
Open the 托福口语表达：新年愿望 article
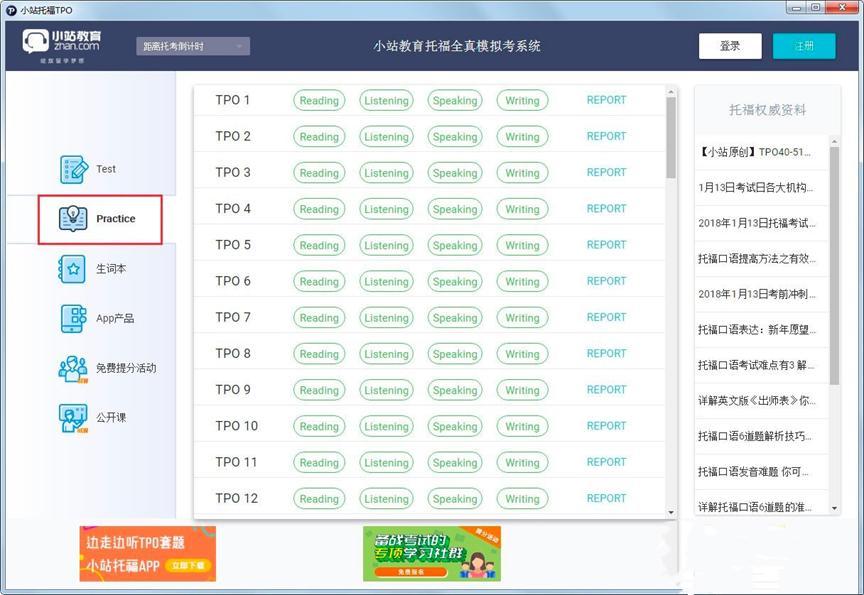757,329
